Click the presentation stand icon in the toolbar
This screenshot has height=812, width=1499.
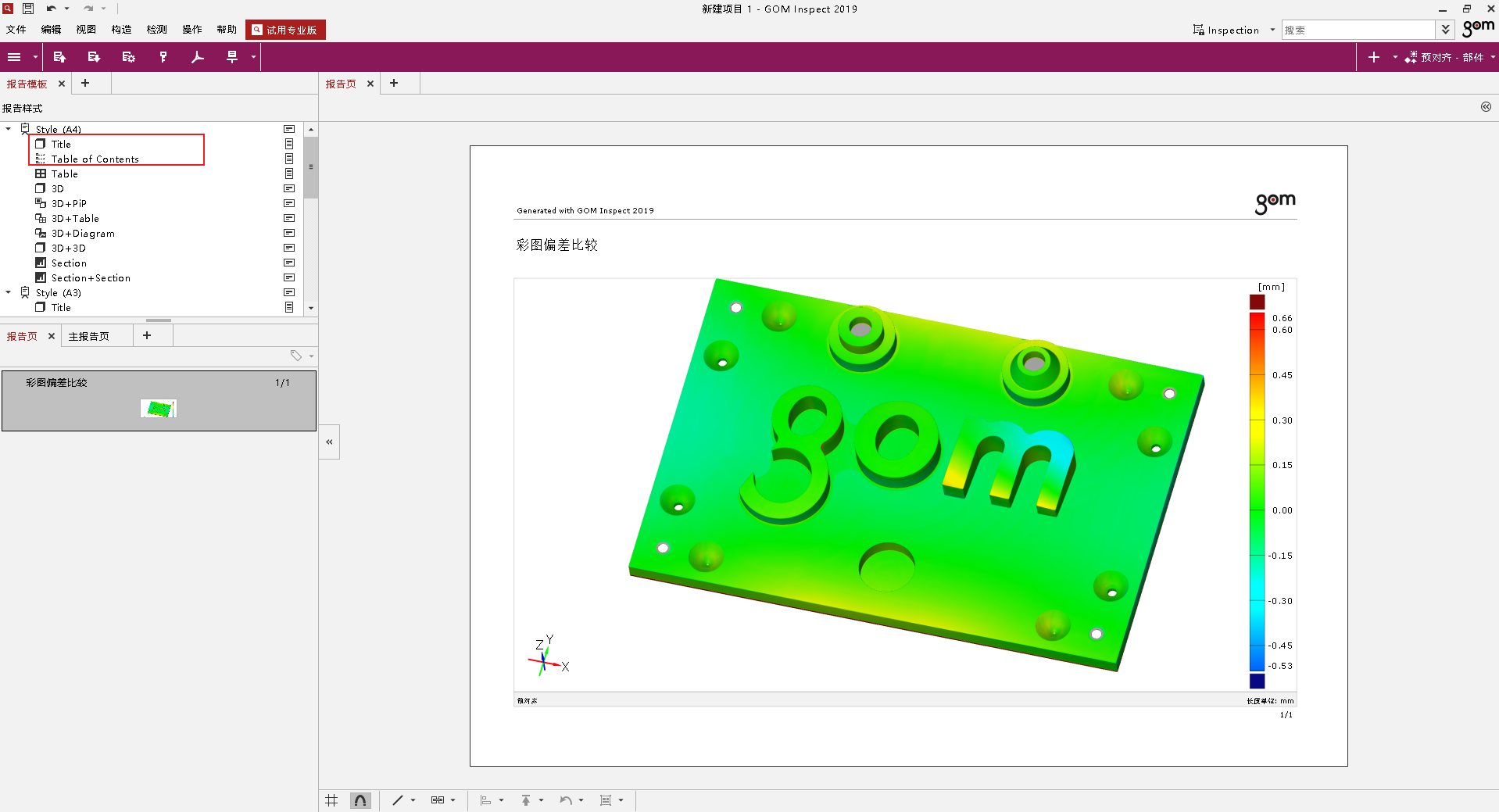point(231,57)
